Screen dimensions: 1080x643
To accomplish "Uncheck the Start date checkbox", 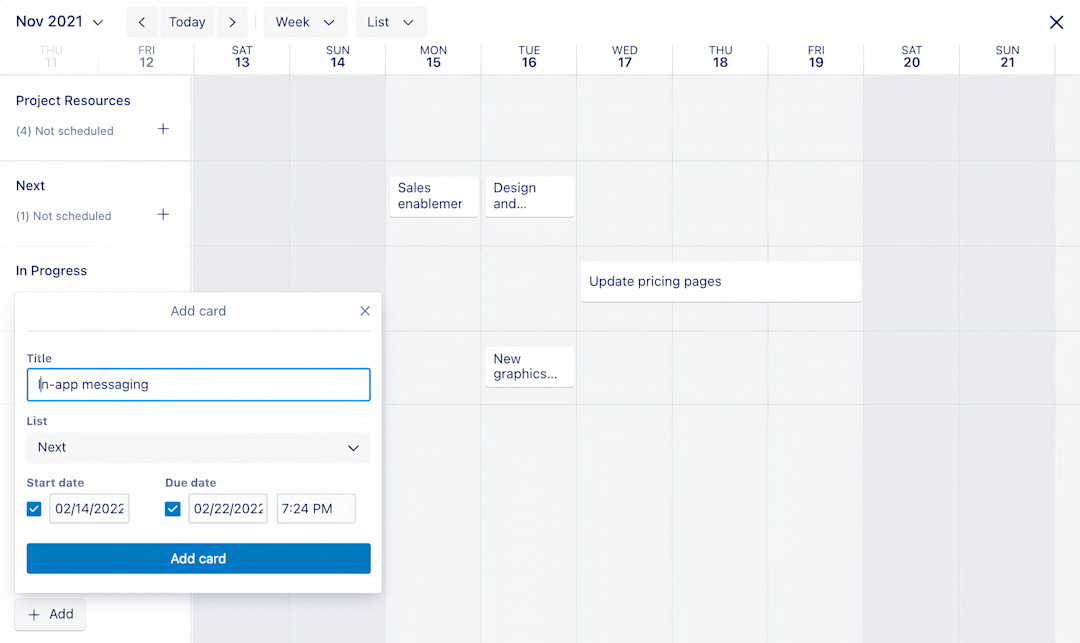I will point(34,508).
